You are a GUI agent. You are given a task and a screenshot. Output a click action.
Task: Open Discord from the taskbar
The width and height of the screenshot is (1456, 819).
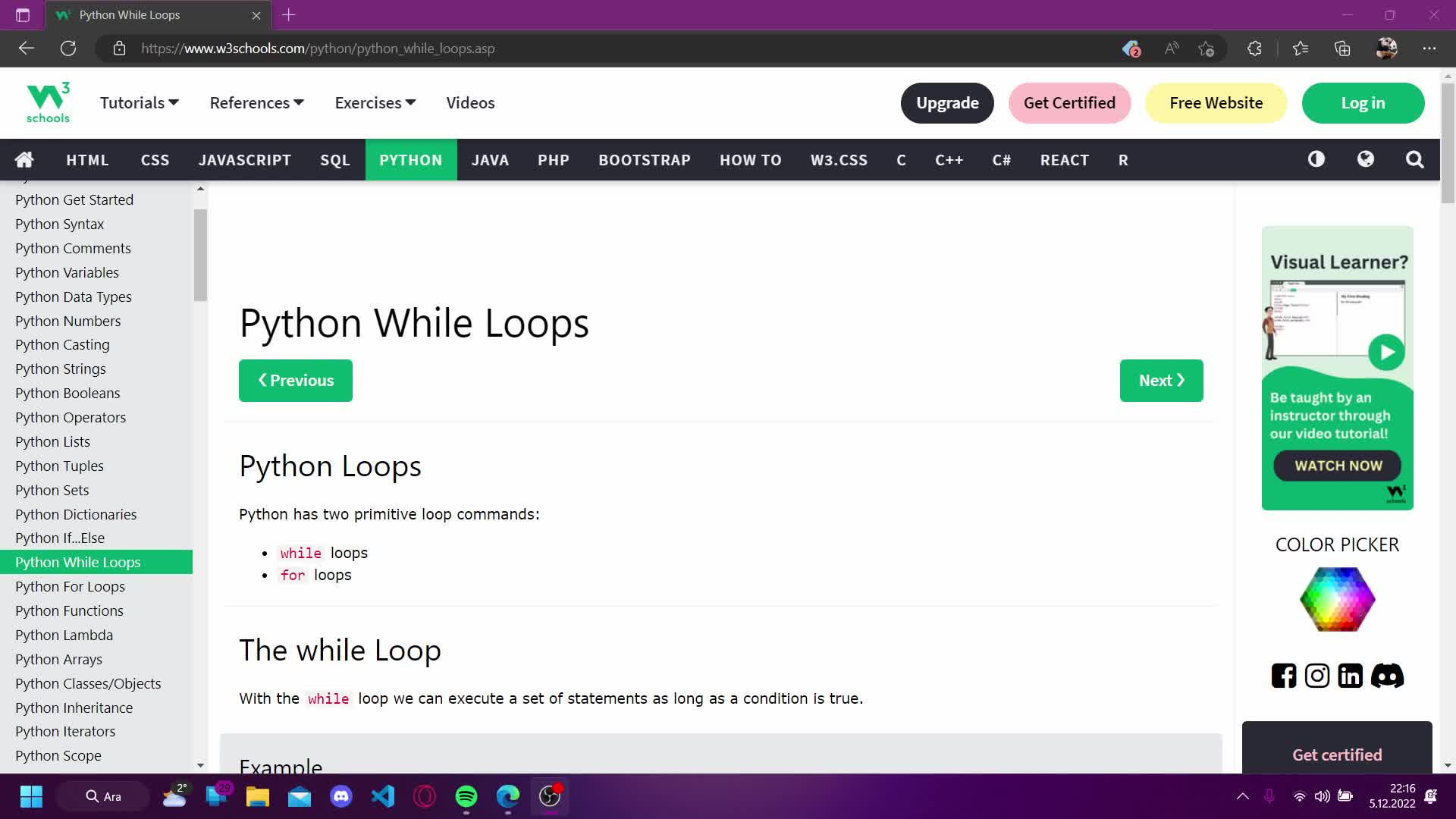coord(341,796)
